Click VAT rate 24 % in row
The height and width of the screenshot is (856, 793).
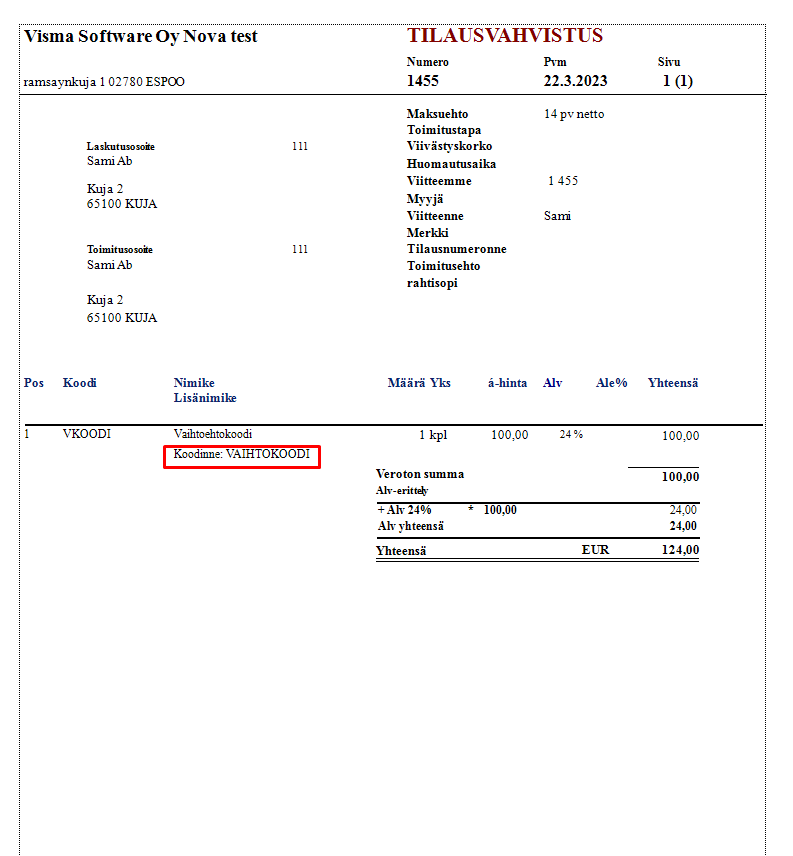click(571, 435)
